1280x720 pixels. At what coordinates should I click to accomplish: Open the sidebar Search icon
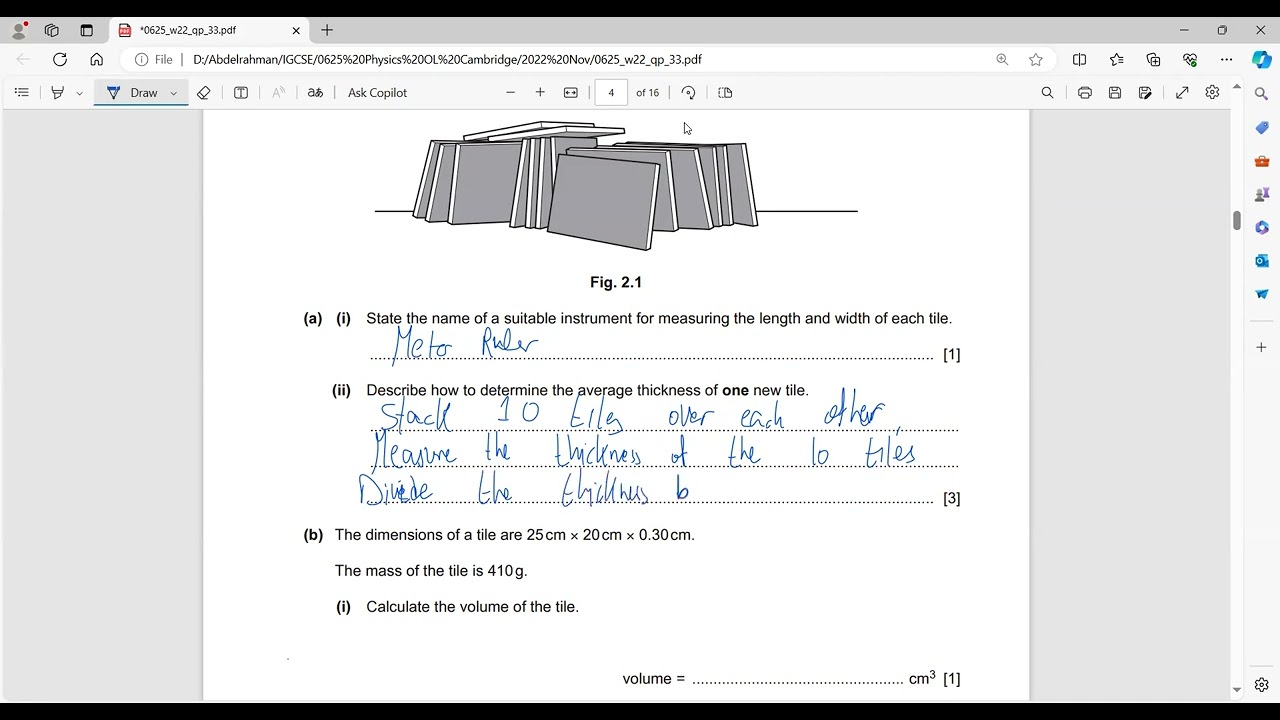click(1261, 93)
